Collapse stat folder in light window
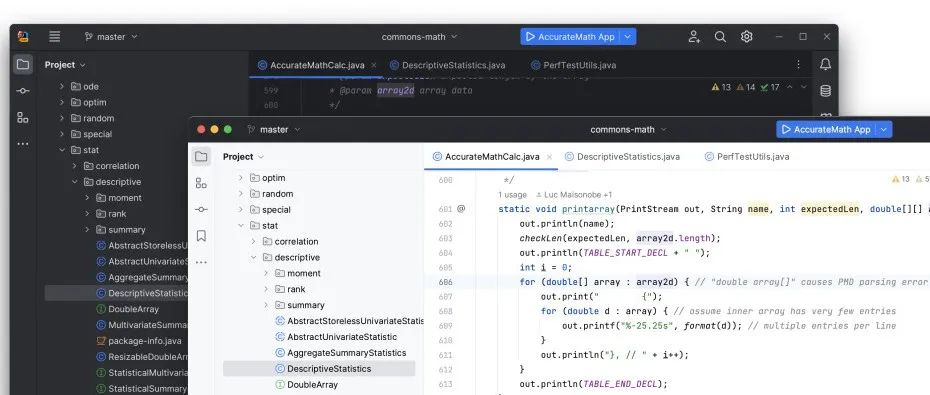This screenshot has height=395, width=930. point(240,225)
